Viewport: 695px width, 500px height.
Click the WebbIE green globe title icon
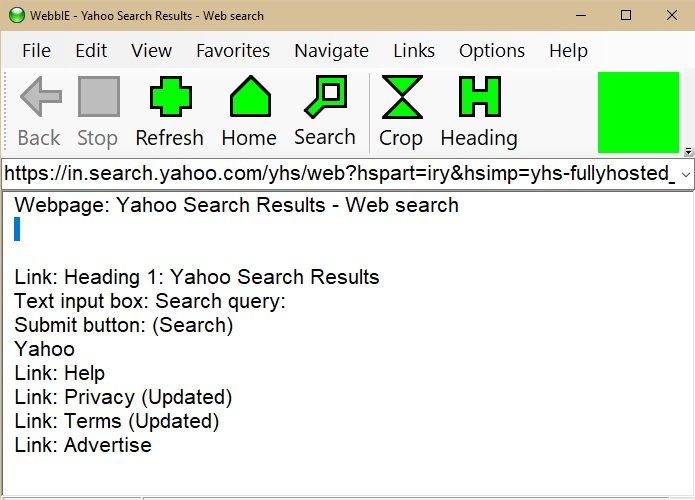(17, 16)
